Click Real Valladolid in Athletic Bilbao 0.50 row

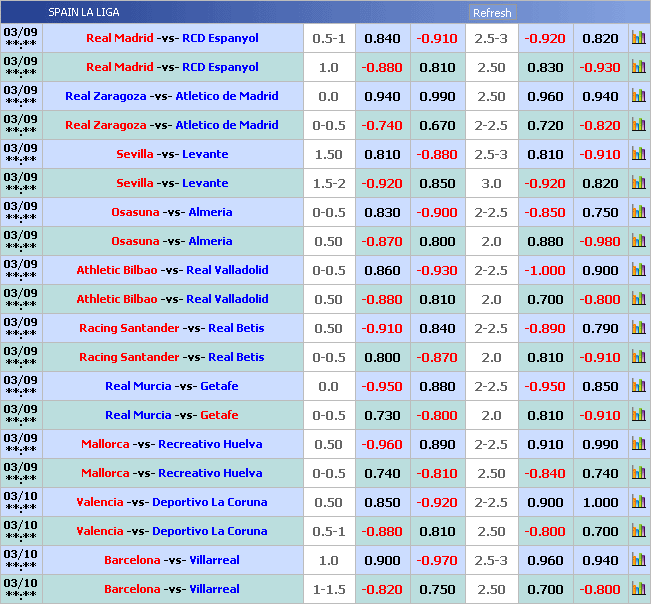tap(227, 299)
